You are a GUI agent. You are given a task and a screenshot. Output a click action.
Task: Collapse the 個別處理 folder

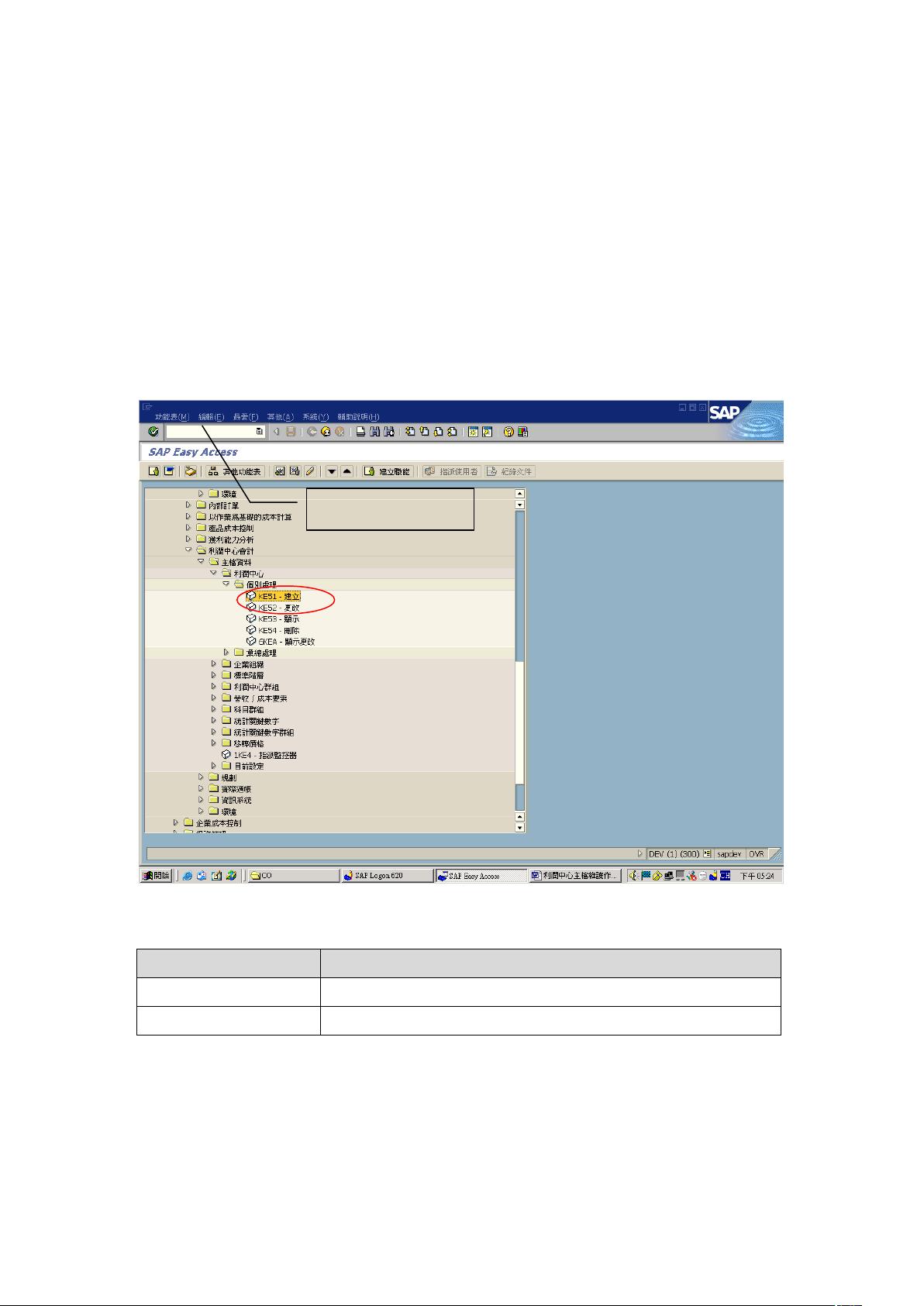coord(226,584)
